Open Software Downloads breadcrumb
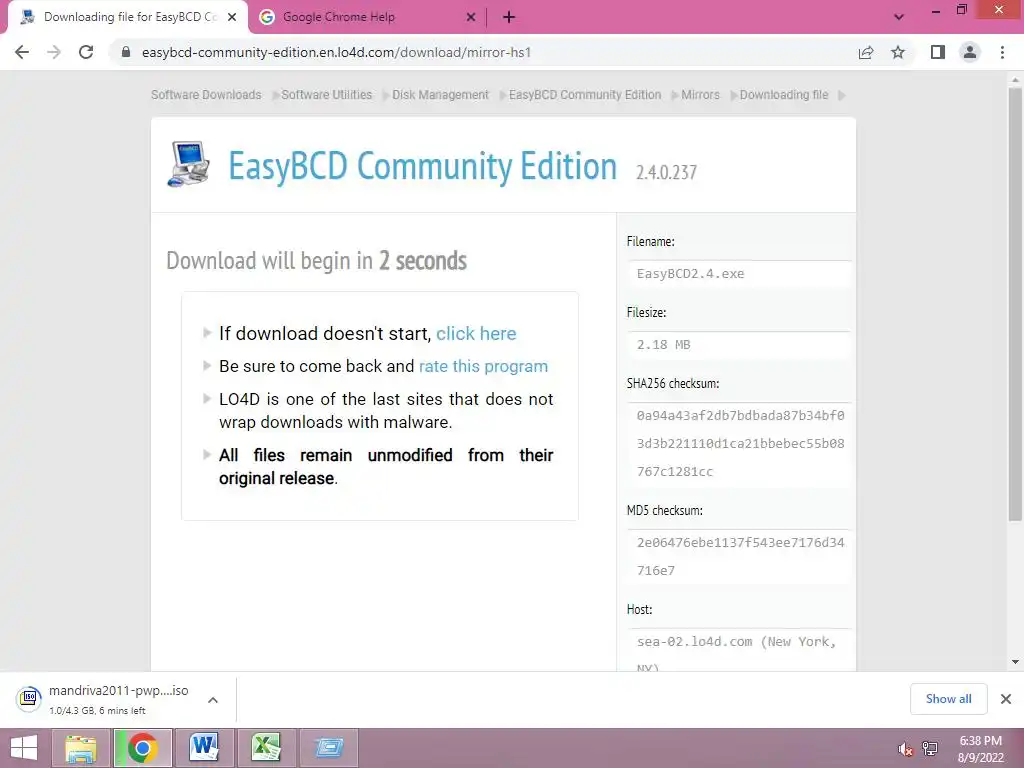 pyautogui.click(x=206, y=95)
